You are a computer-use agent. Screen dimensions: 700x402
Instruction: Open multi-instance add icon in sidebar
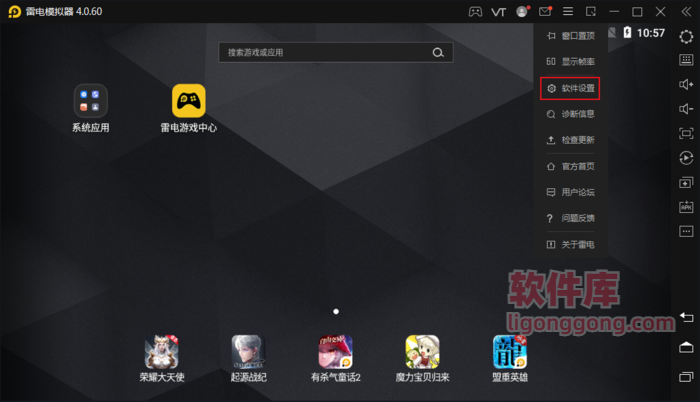686,182
